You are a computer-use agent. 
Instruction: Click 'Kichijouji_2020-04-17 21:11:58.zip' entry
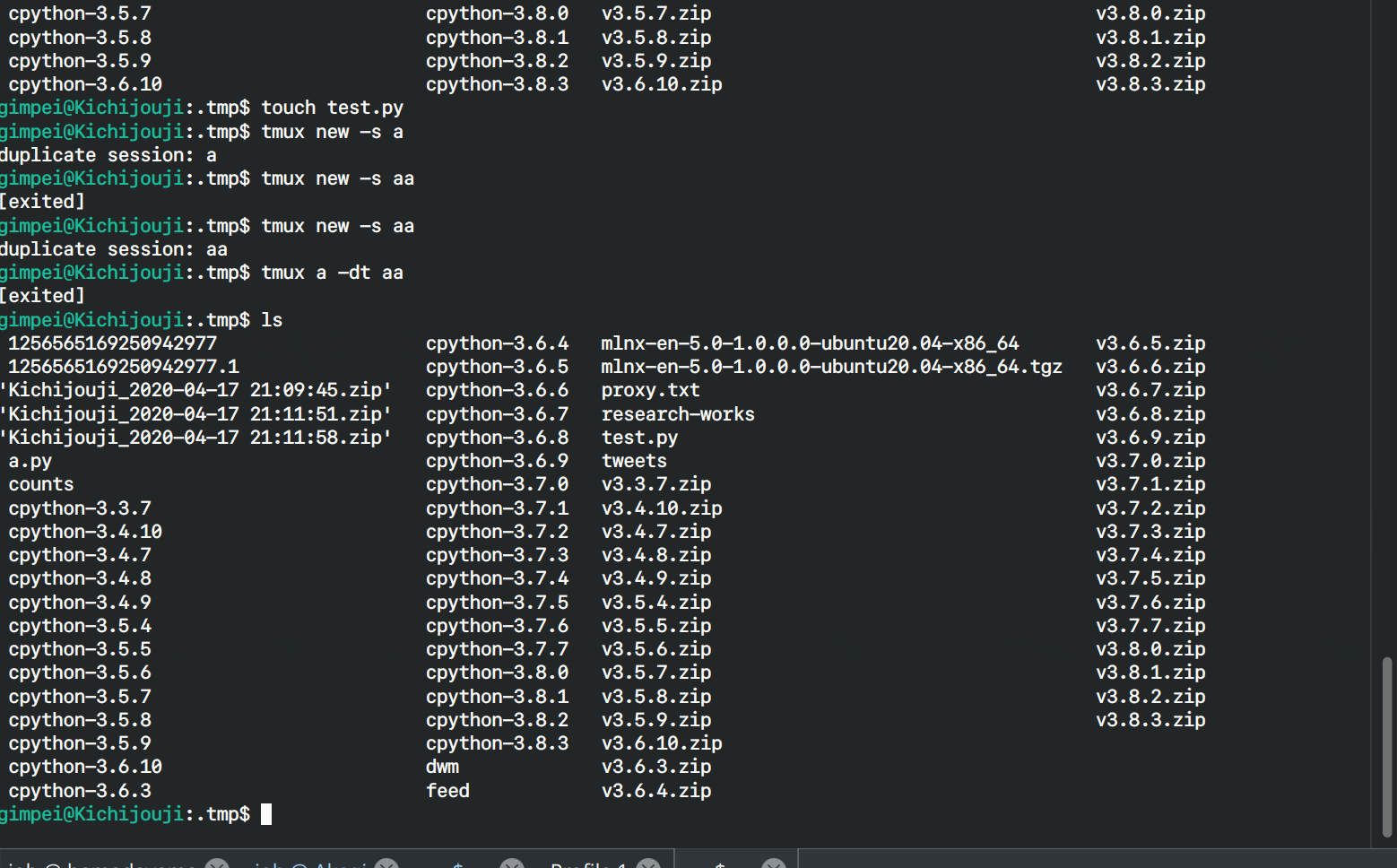(x=195, y=438)
